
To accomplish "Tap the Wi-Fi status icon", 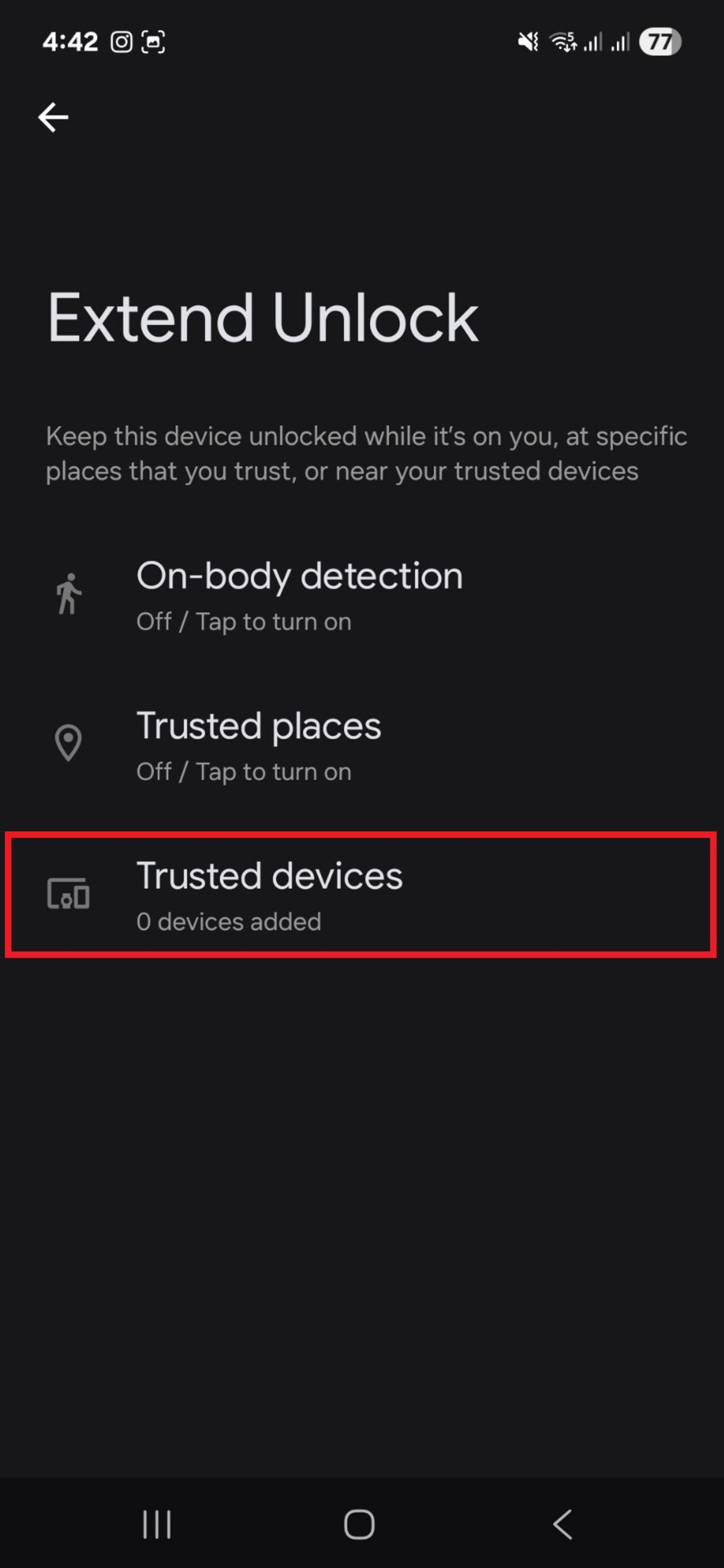I will click(563, 42).
